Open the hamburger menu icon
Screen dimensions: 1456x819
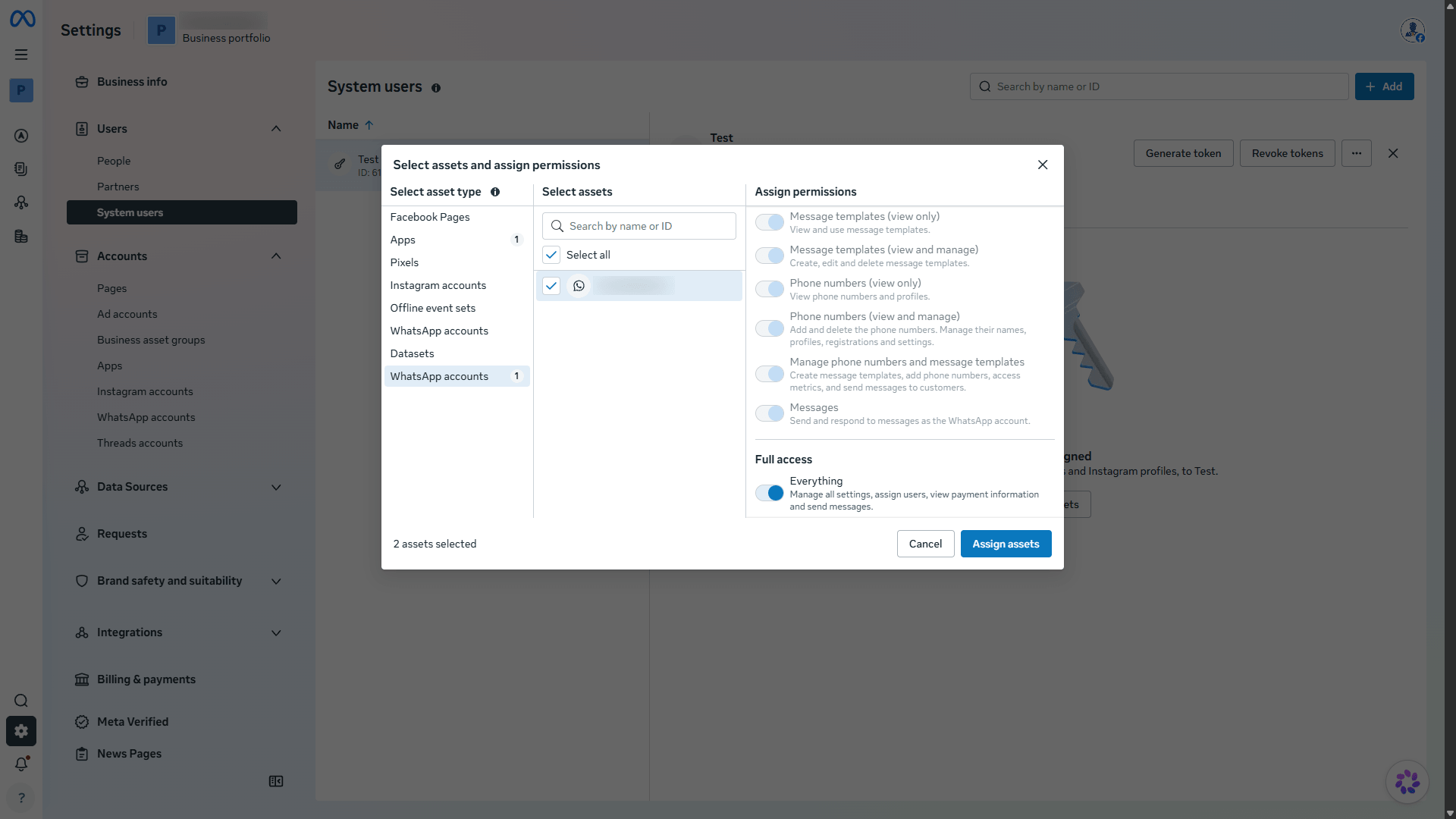21,55
